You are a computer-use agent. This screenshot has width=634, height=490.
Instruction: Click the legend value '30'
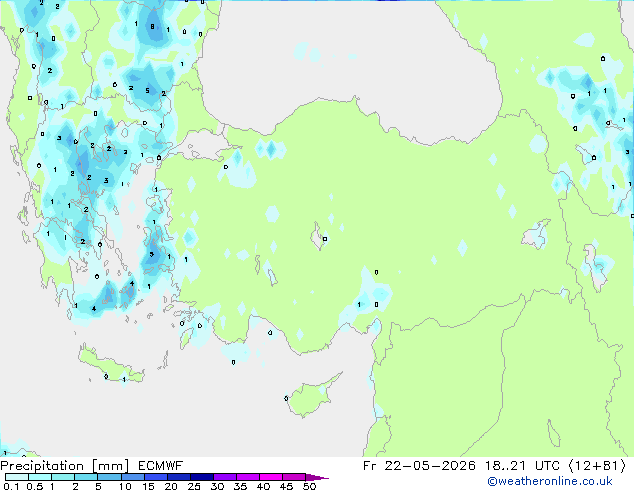coord(217,486)
